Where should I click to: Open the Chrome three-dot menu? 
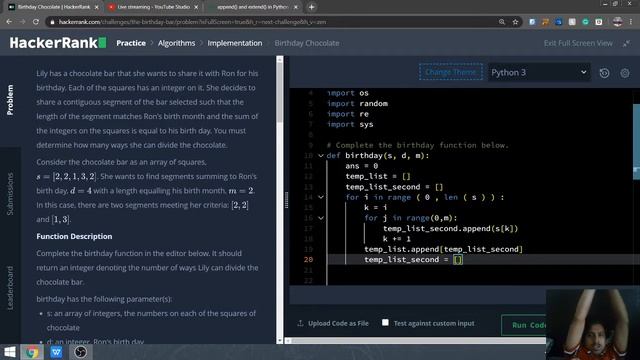point(631,22)
